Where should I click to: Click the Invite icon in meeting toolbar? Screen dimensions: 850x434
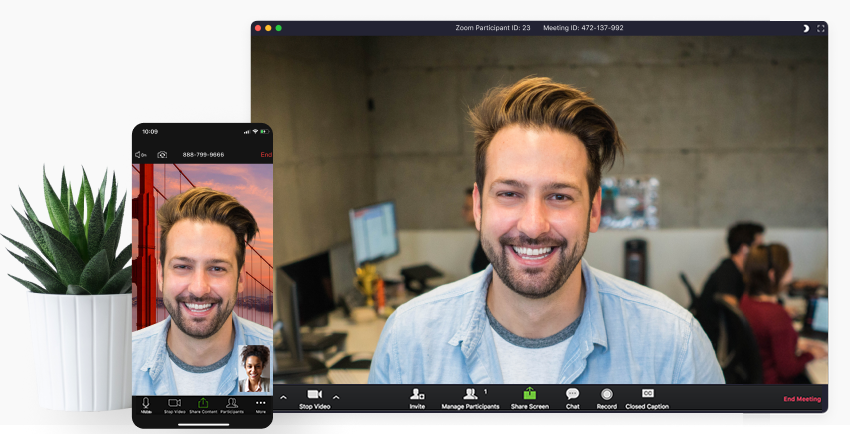click(417, 395)
